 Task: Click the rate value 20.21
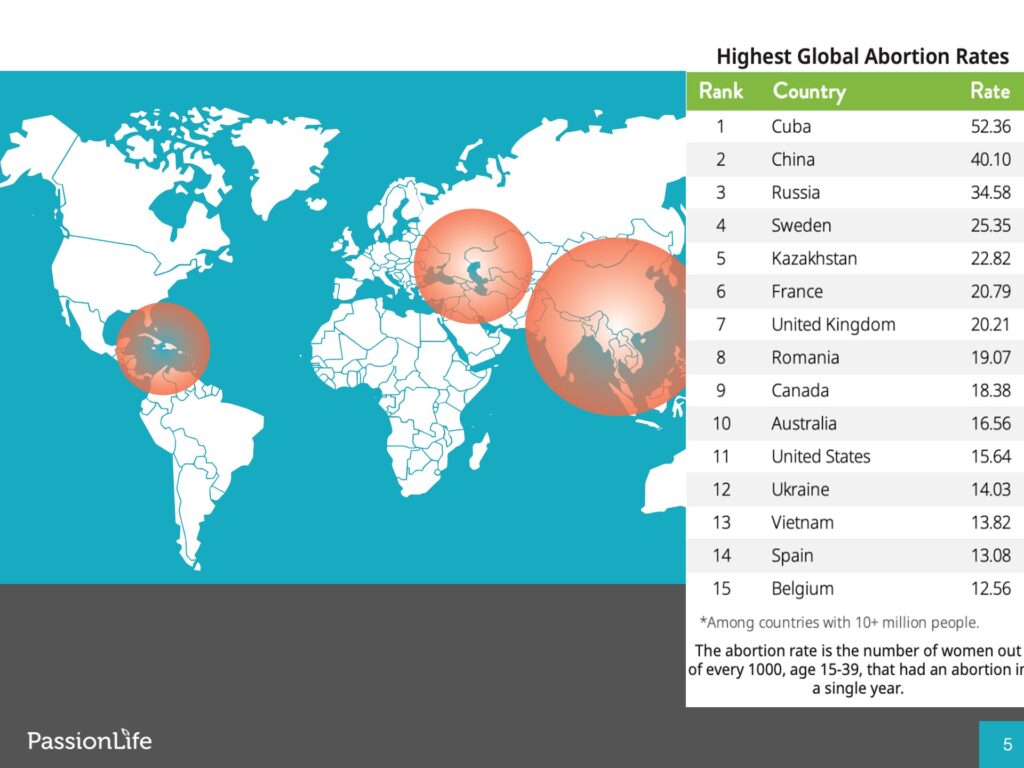(x=991, y=325)
